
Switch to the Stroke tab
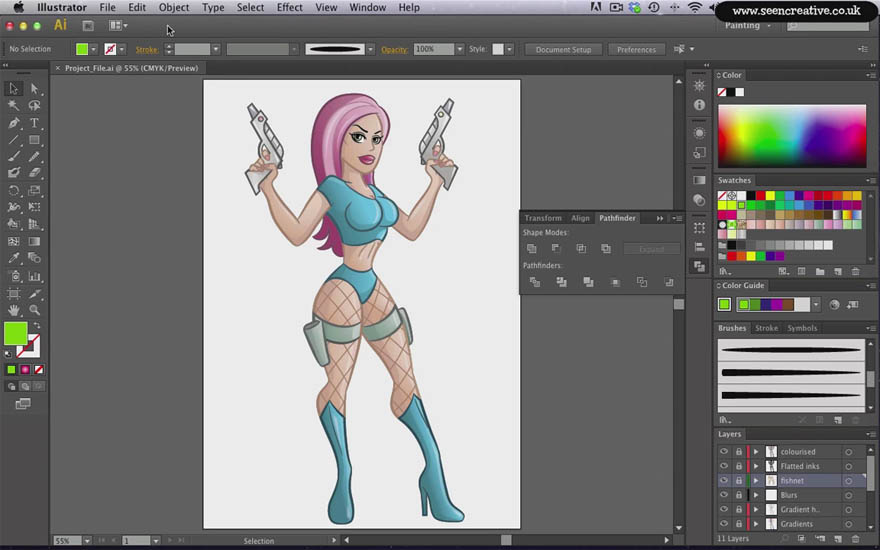[766, 328]
